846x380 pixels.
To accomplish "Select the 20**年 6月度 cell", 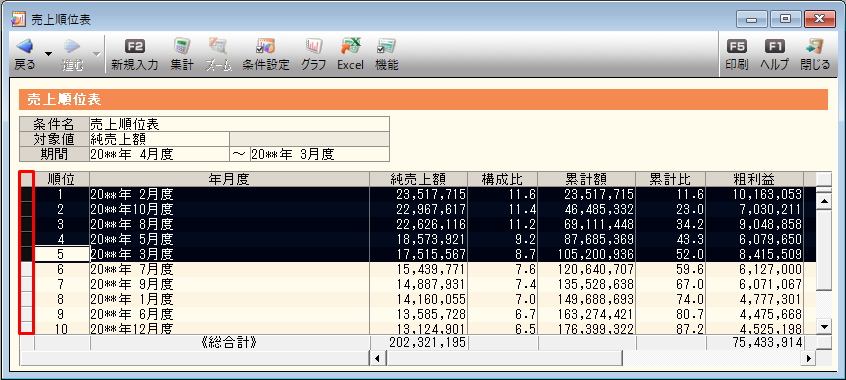I will point(229,313).
